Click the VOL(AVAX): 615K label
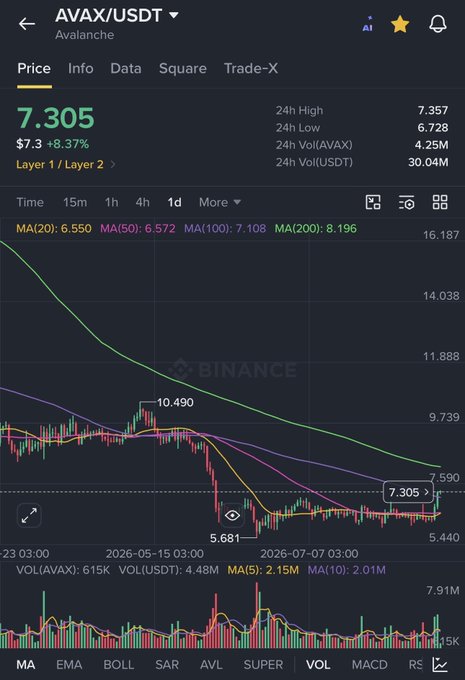 tap(63, 570)
